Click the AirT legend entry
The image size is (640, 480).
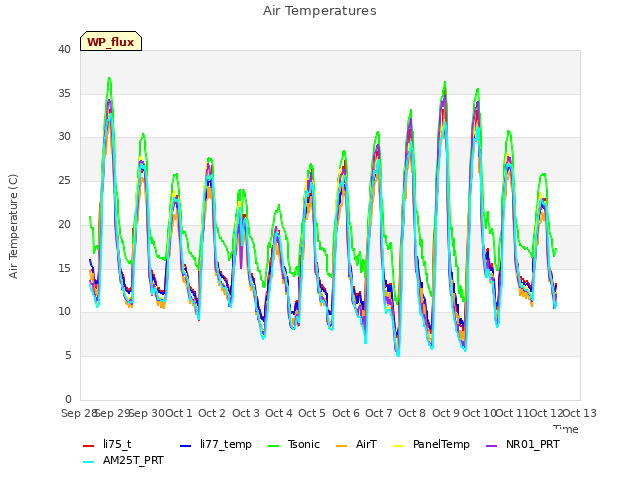pyautogui.click(x=356, y=444)
